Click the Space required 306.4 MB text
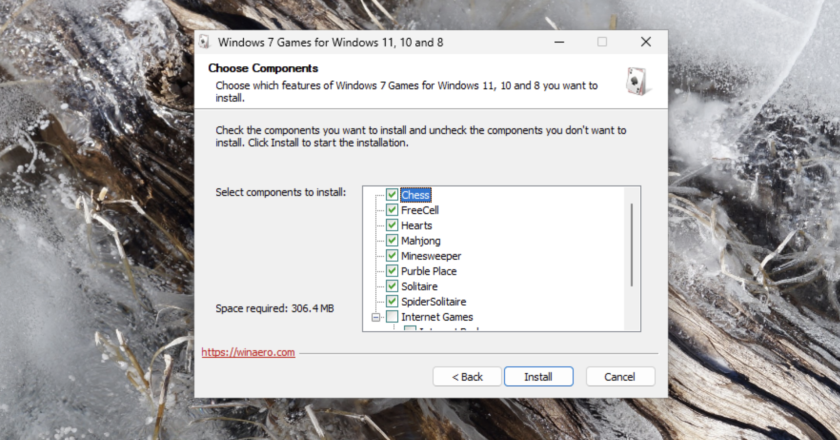Image resolution: width=840 pixels, height=440 pixels. 274,308
